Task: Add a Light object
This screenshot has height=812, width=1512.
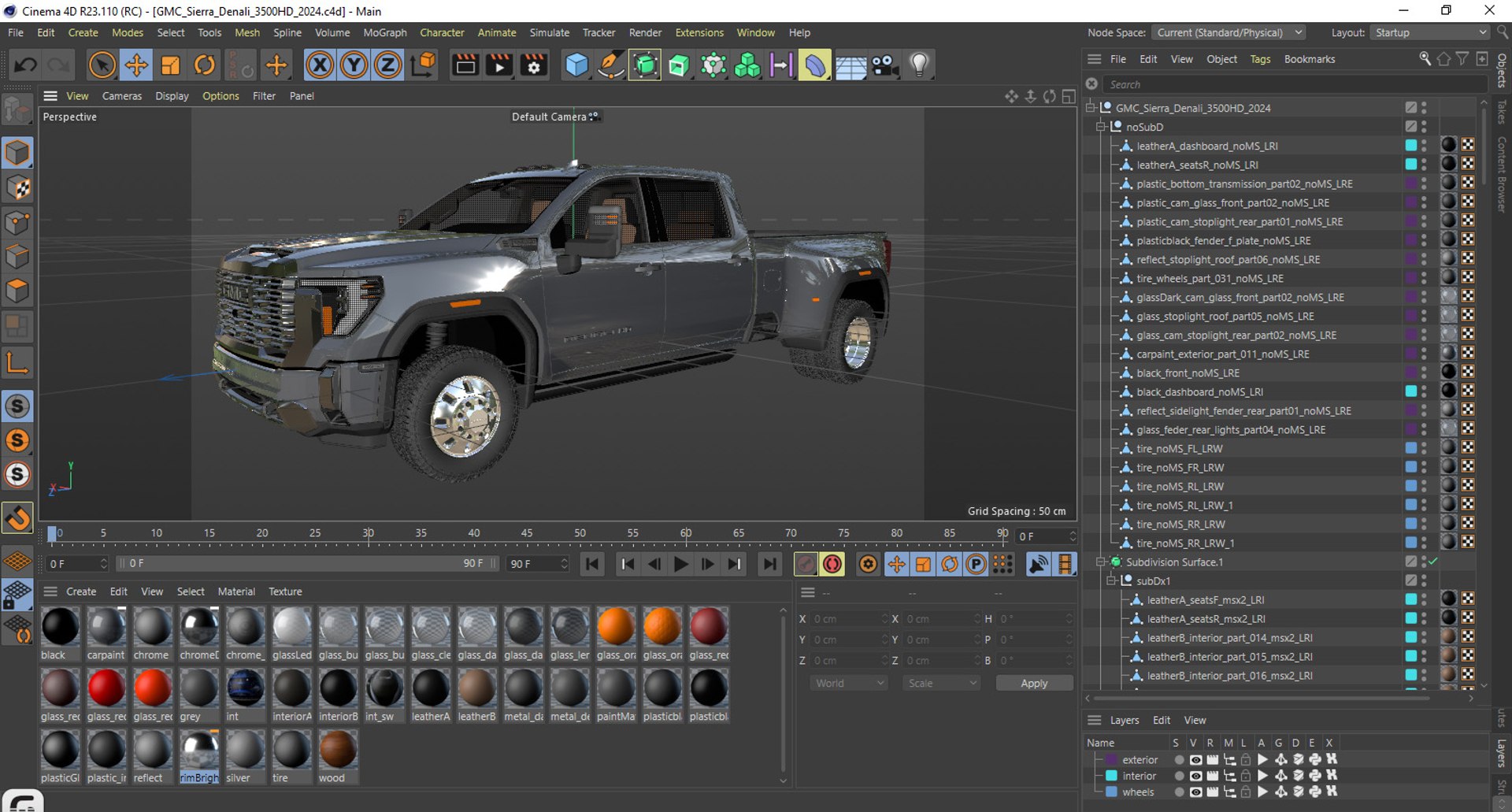Action: coord(919,65)
